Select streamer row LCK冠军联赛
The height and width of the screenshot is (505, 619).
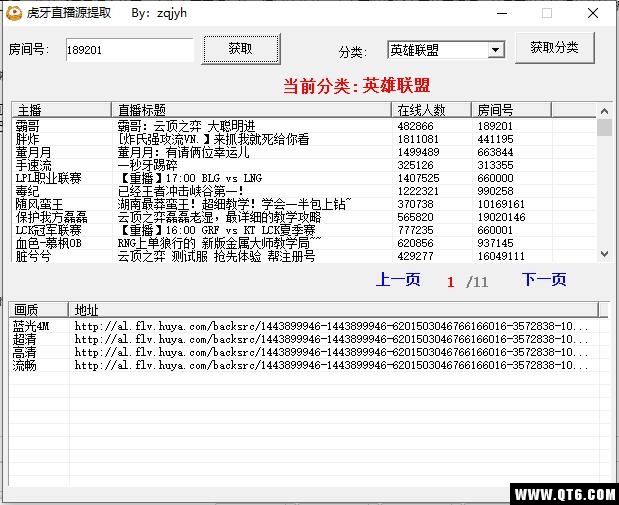click(x=304, y=231)
